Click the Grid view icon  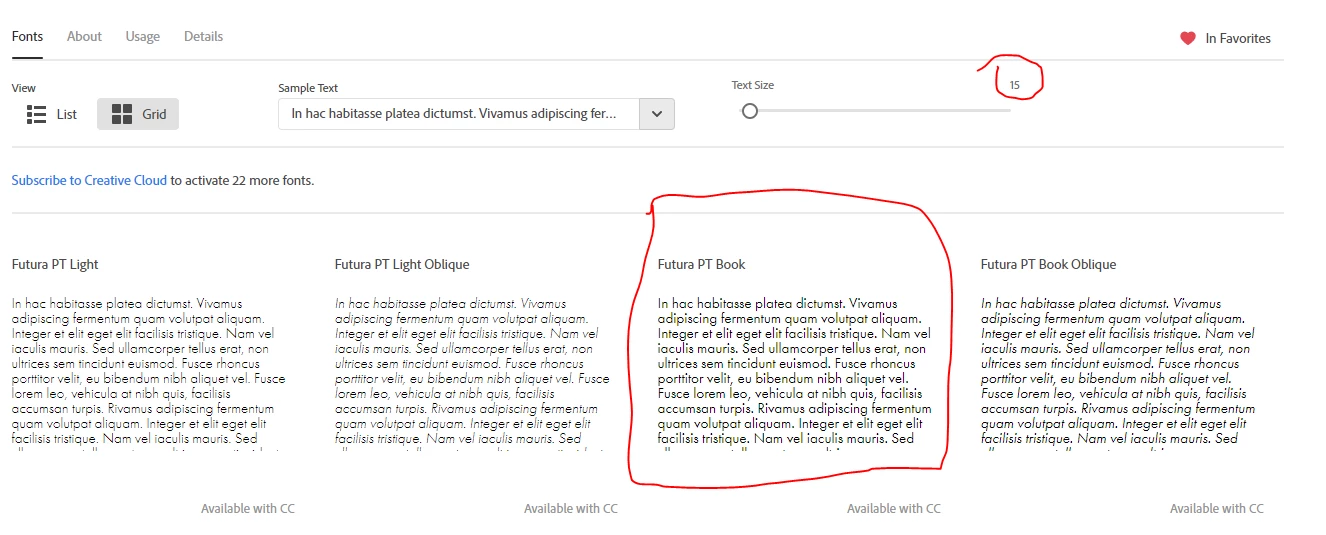tap(122, 114)
